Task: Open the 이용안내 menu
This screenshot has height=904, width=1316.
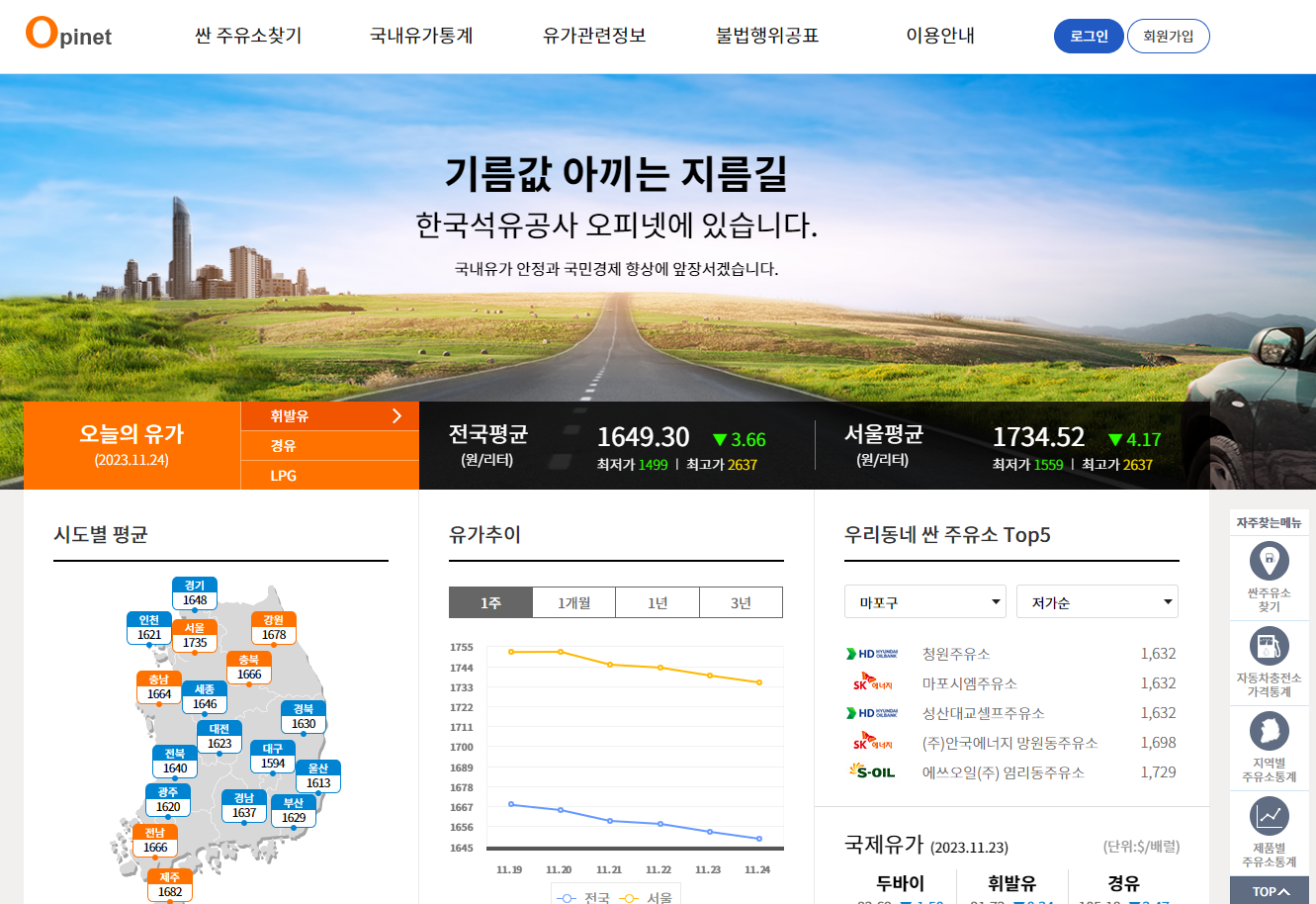Action: (940, 36)
